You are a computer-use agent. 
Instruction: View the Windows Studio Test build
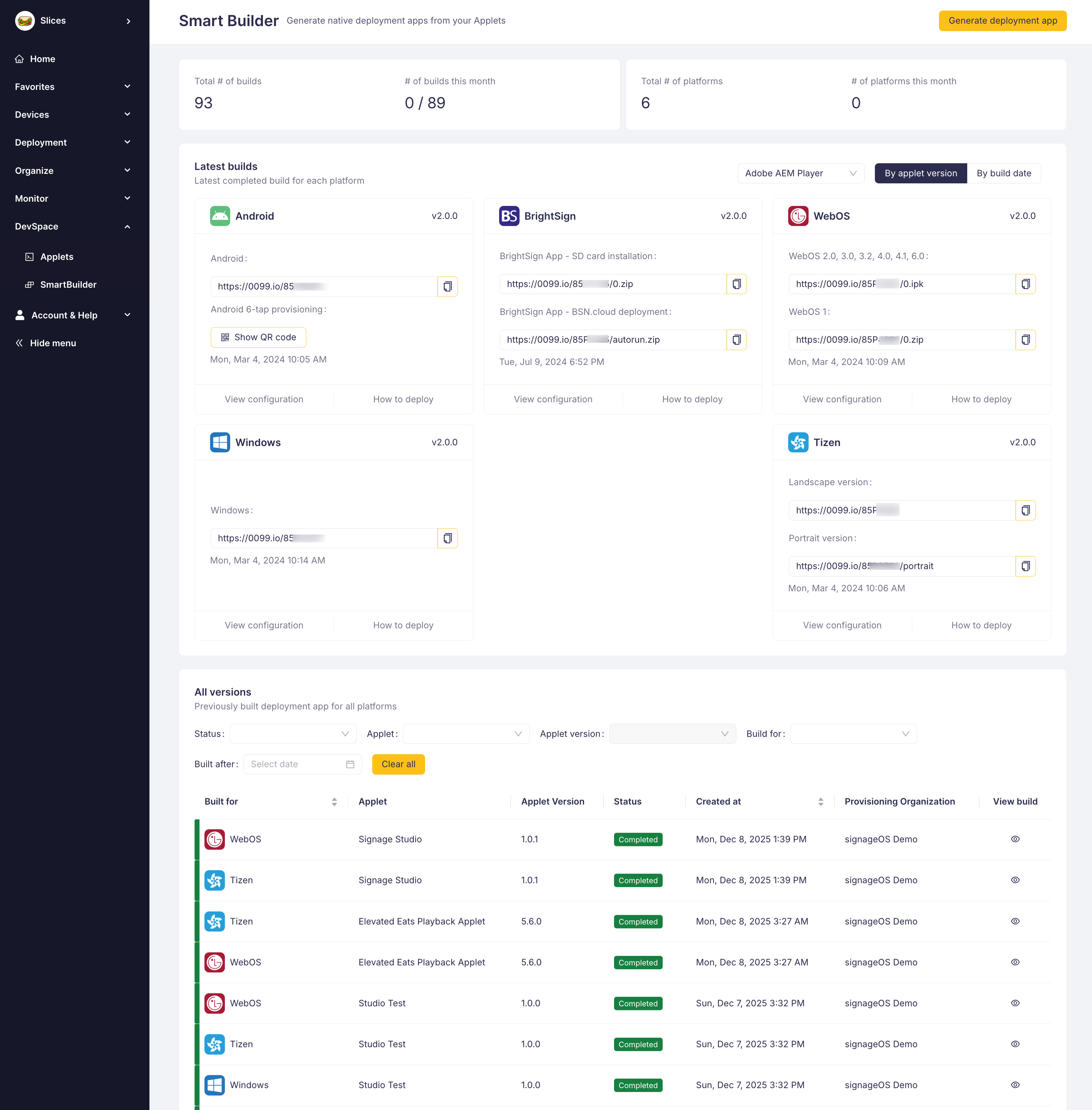(x=1014, y=1085)
